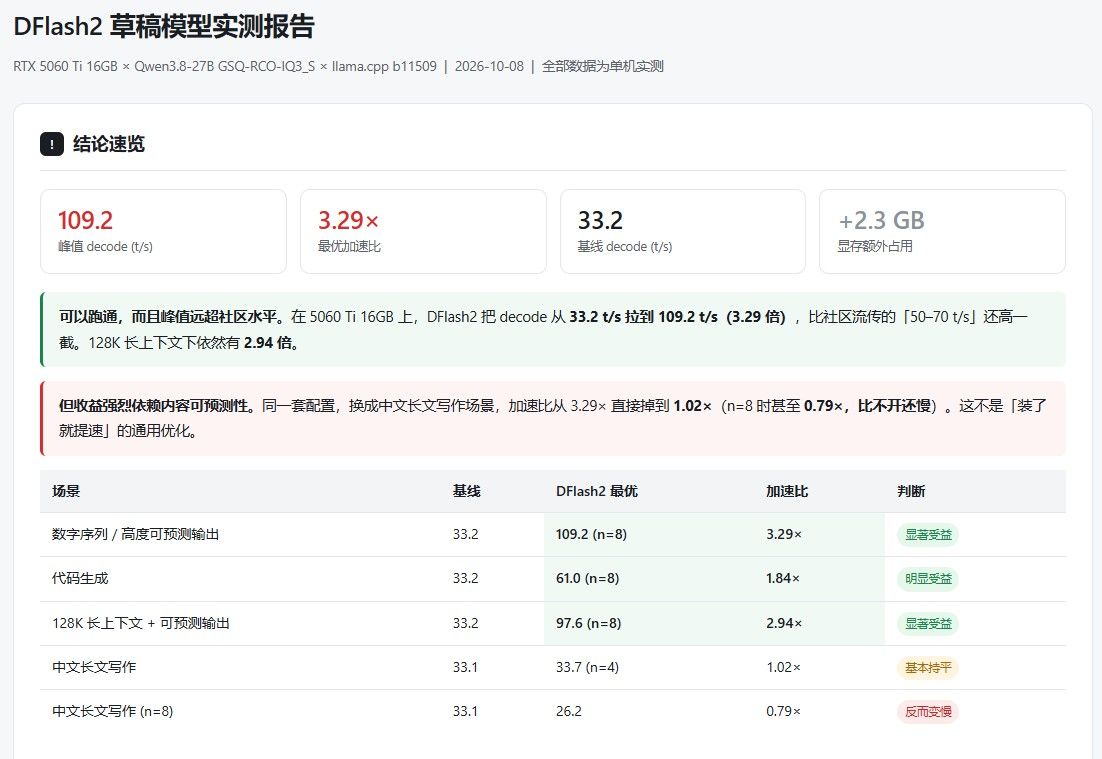
Task: Click the 结论速览 section heading
Action: [x=109, y=144]
